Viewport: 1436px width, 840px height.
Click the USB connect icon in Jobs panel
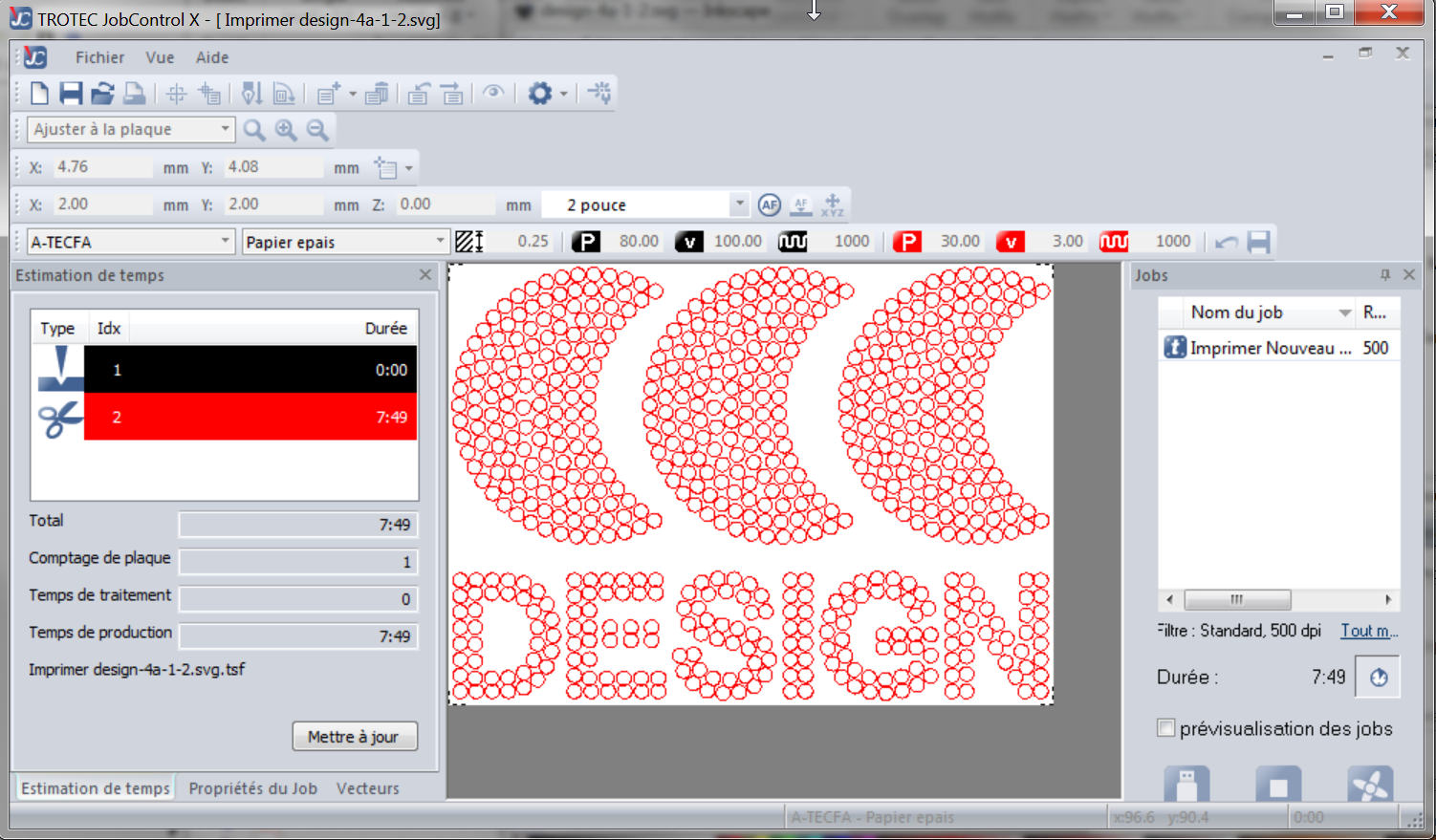[x=1186, y=786]
